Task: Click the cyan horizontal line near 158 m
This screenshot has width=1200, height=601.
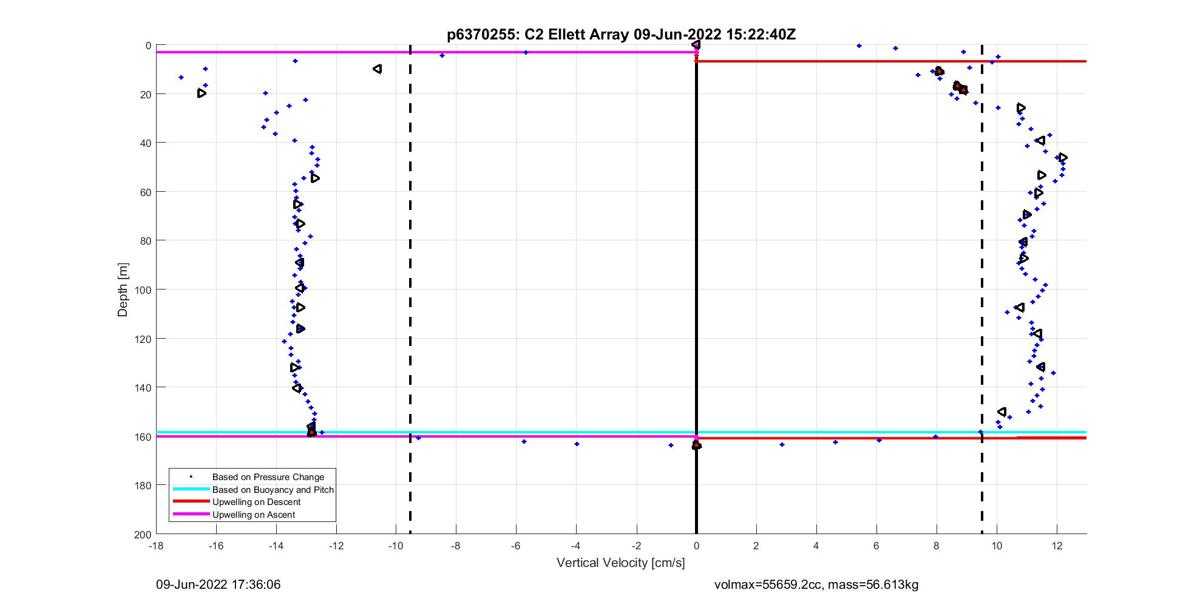Action: point(620,432)
